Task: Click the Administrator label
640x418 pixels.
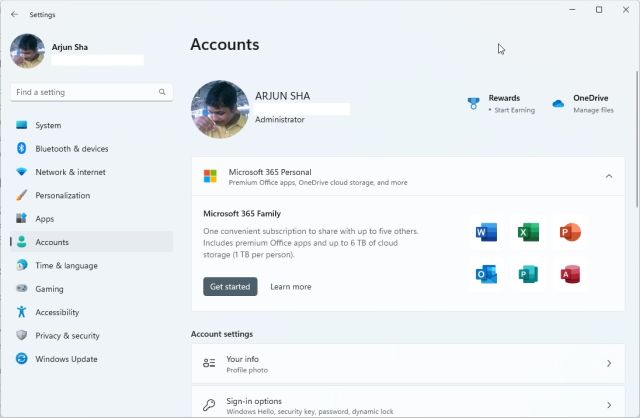Action: click(x=280, y=120)
